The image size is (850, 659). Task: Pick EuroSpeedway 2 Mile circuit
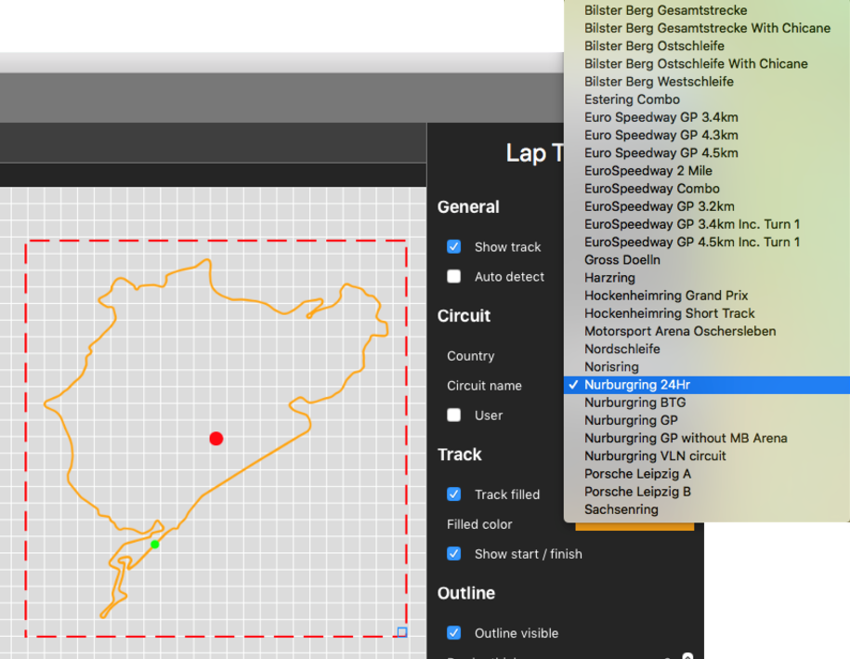click(x=707, y=171)
